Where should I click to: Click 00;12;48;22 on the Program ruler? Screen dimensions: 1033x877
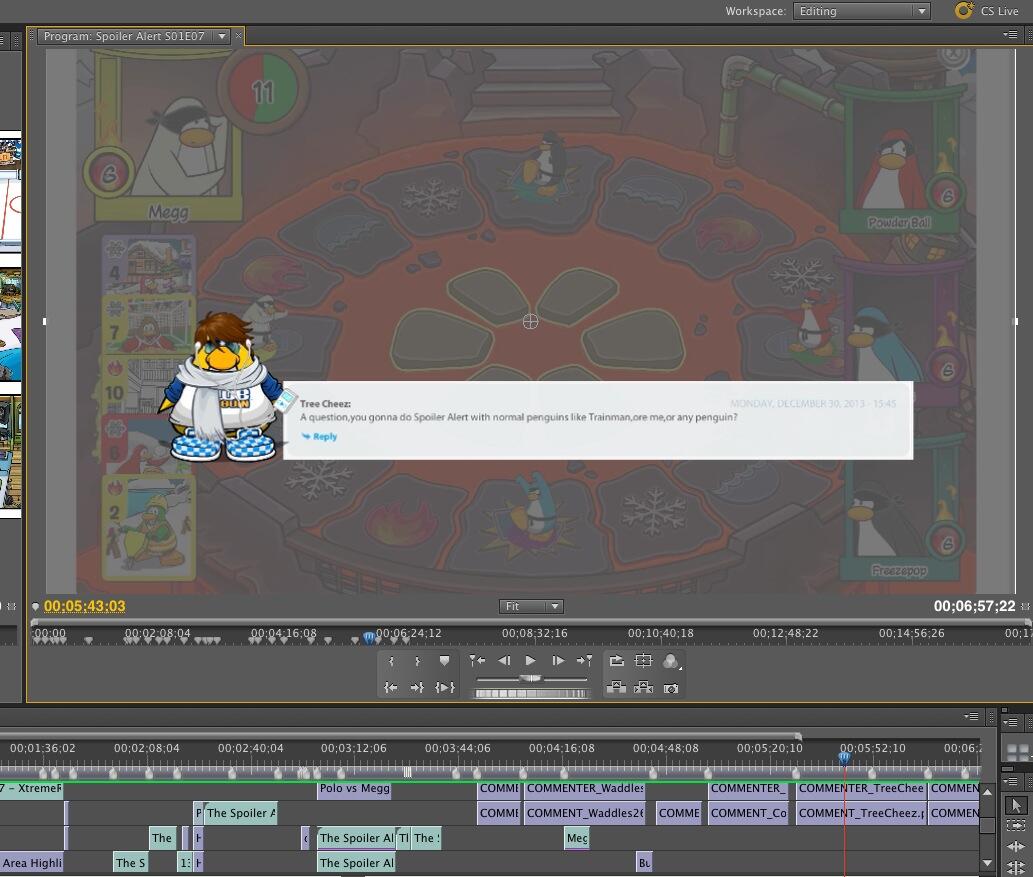[786, 633]
